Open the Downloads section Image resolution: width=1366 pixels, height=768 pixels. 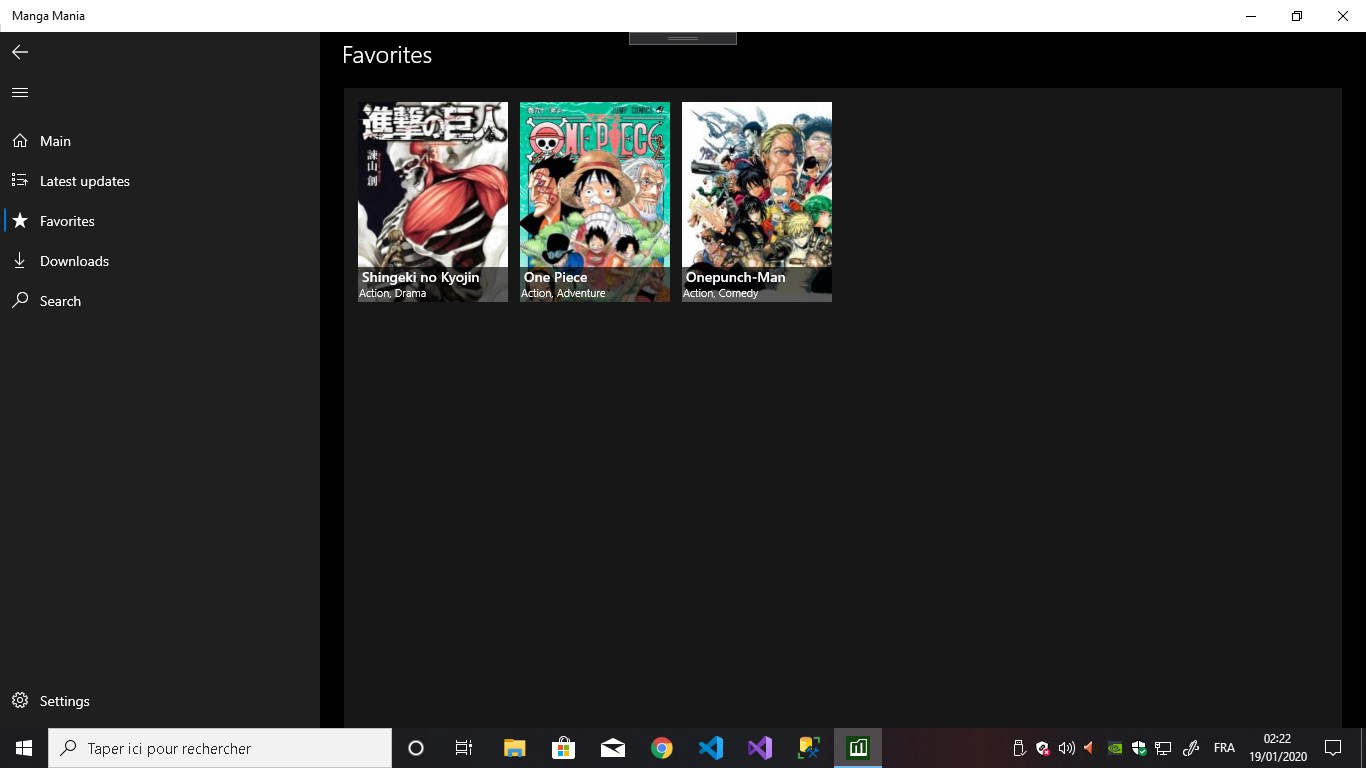pos(160,261)
